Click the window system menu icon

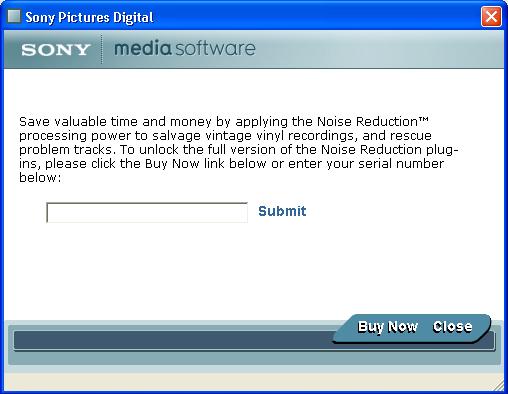click(14, 16)
